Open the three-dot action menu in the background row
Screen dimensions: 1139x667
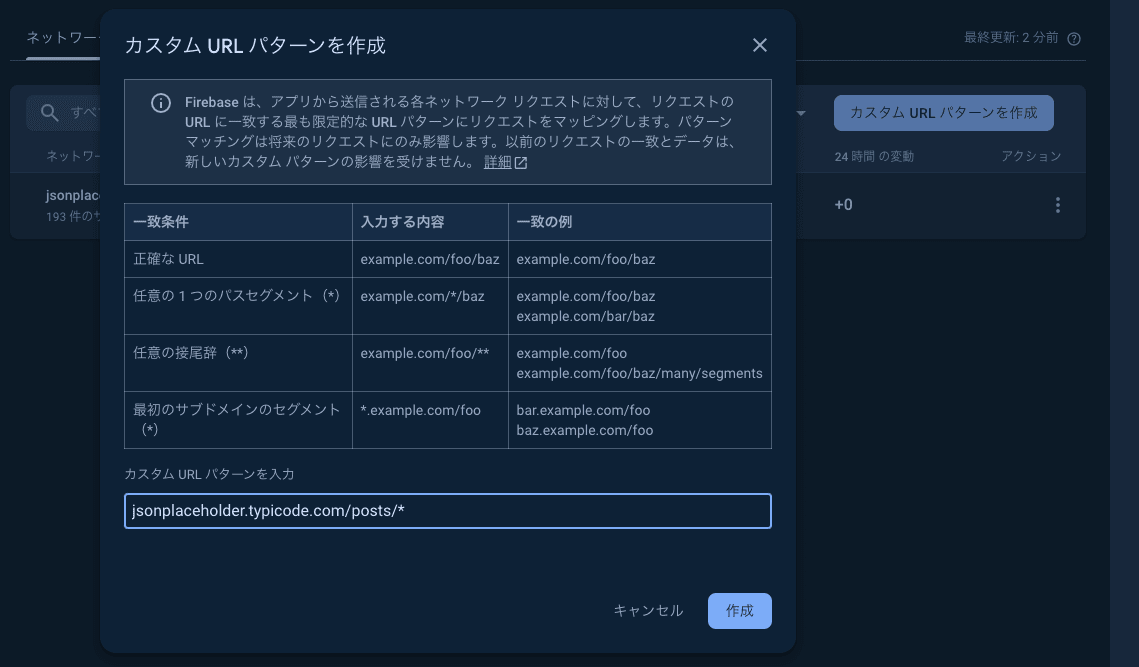(x=1058, y=205)
